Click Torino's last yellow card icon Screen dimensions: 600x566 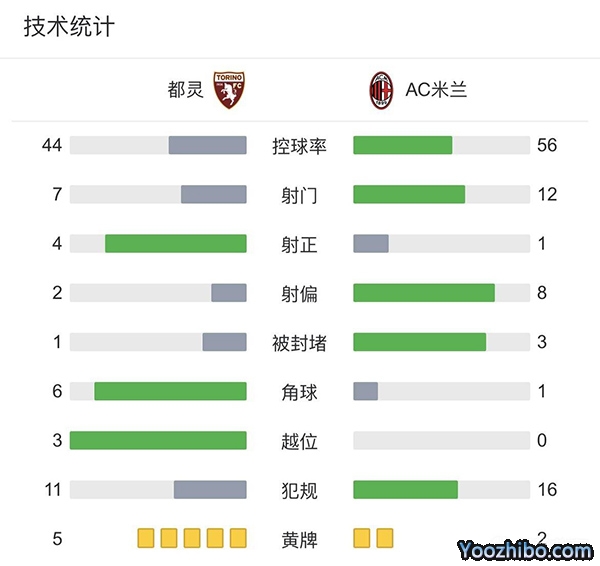tap(238, 539)
